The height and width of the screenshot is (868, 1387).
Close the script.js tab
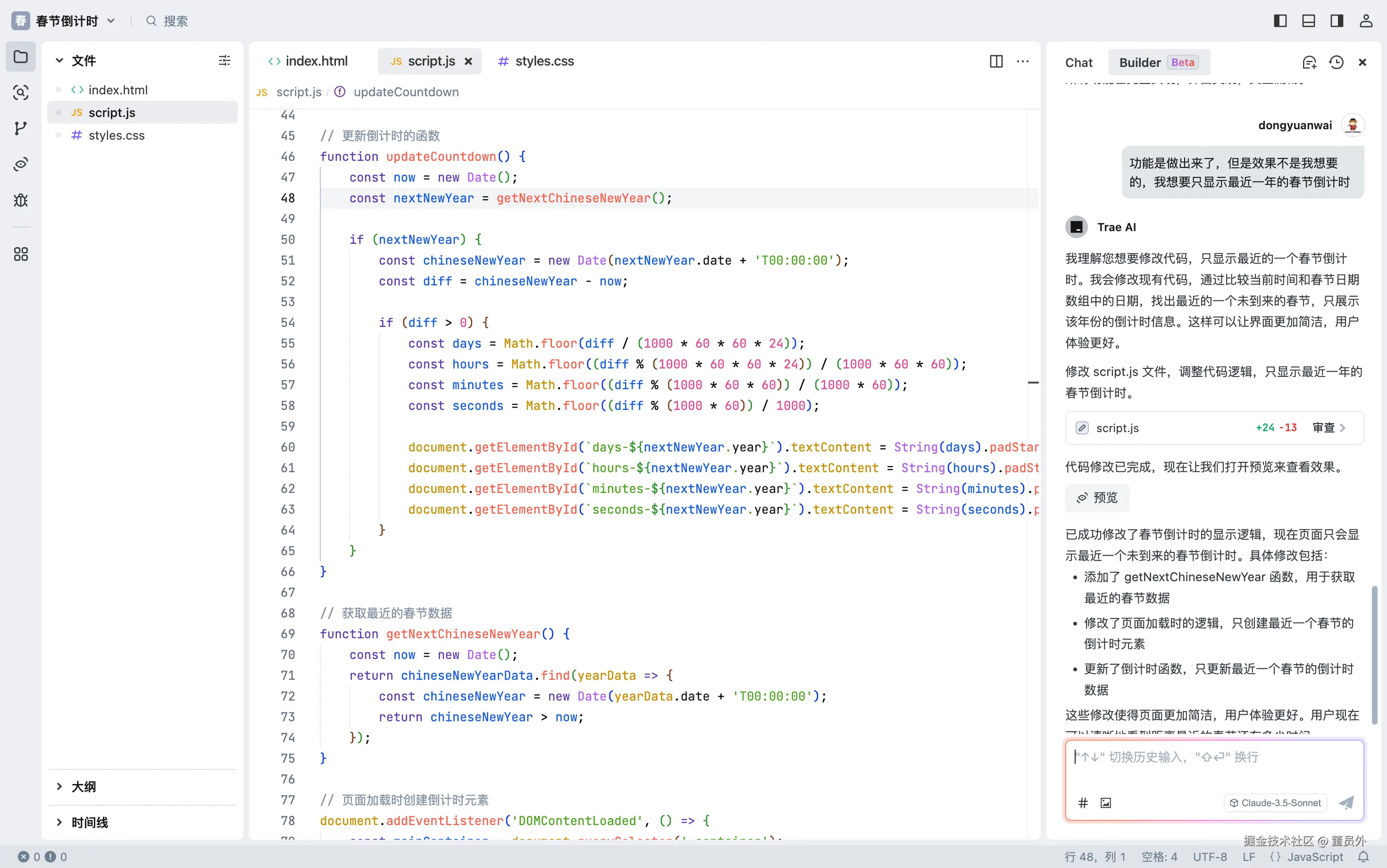[468, 61]
